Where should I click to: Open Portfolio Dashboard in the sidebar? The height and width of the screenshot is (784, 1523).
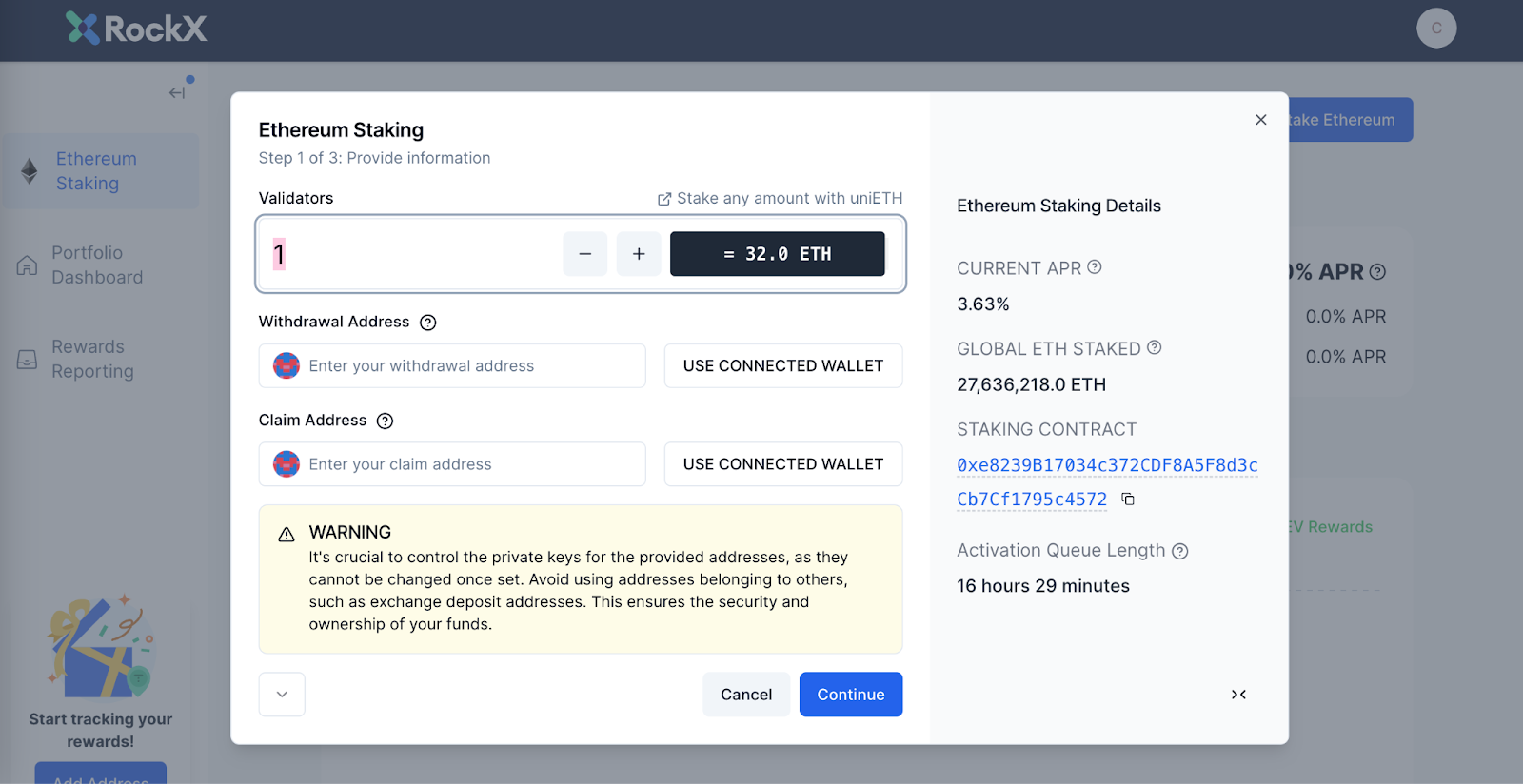pos(97,265)
